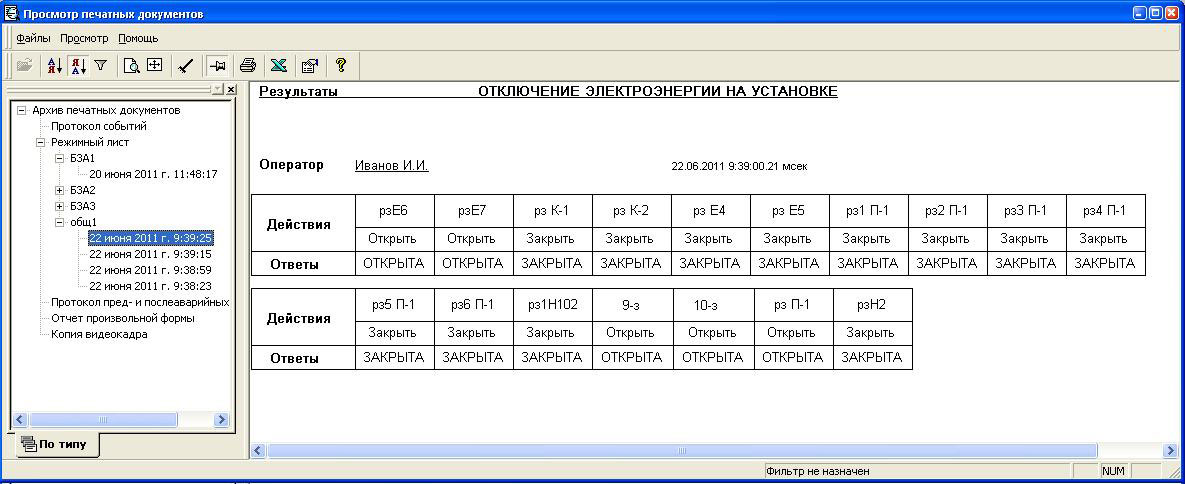Expand the БЗА3 tree node
The height and width of the screenshot is (484, 1185).
[60, 206]
